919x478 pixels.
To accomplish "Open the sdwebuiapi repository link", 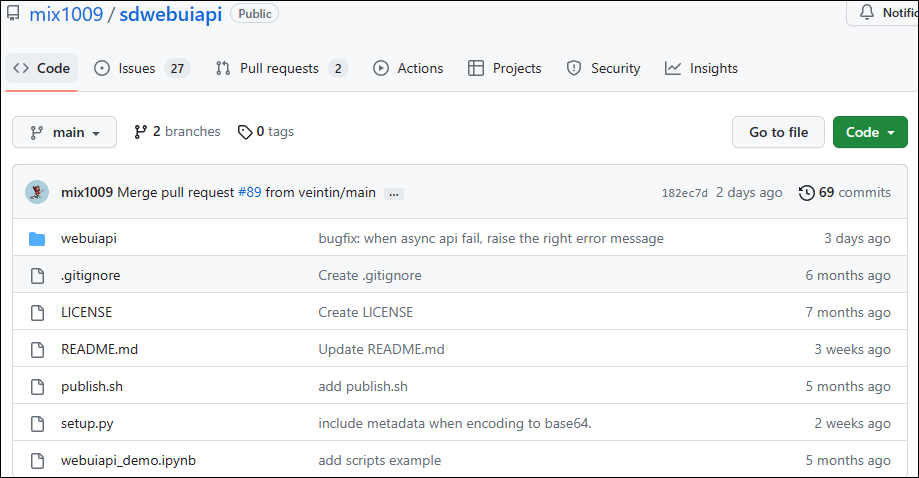I will coord(171,14).
